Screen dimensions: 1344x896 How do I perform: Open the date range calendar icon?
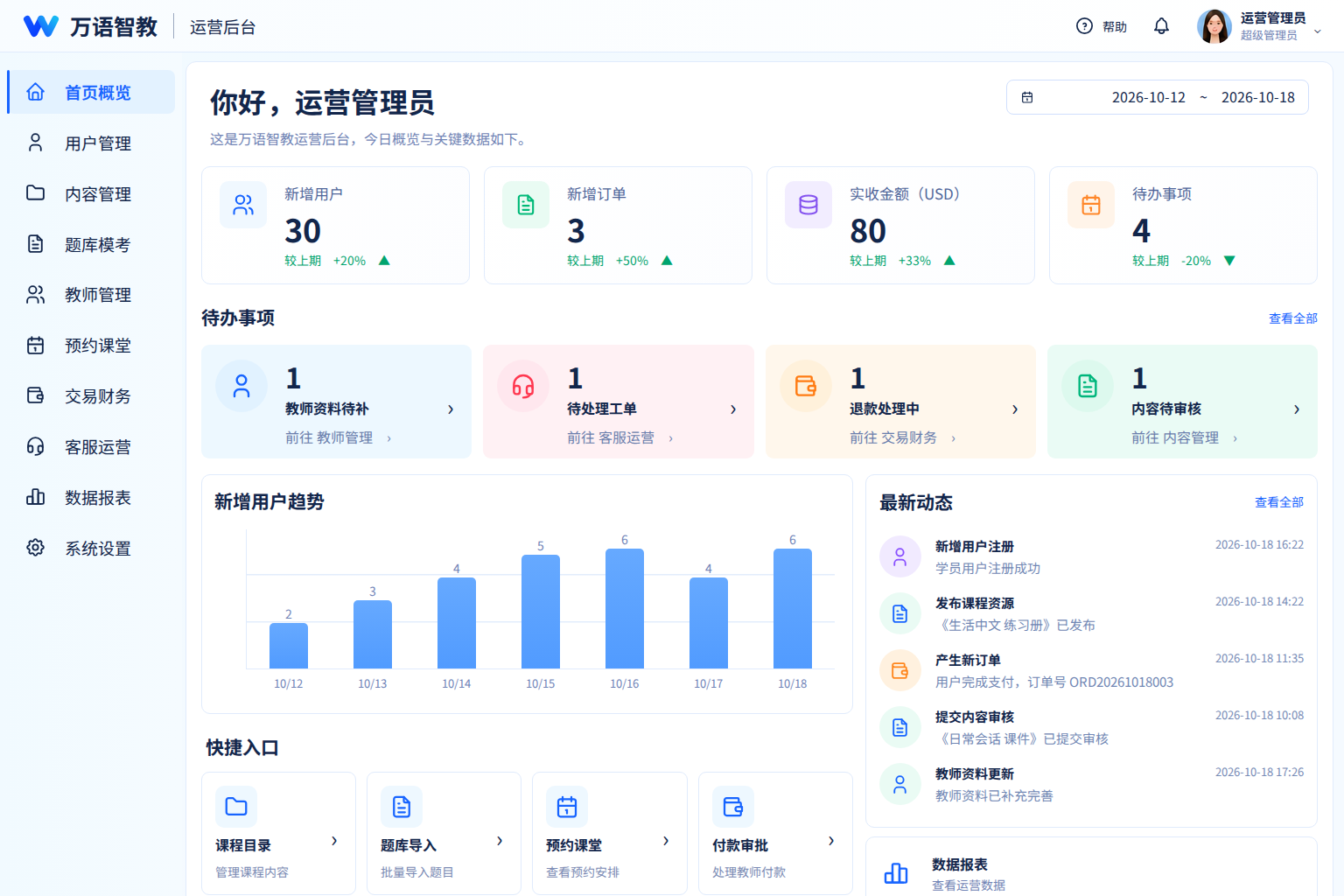[1027, 97]
